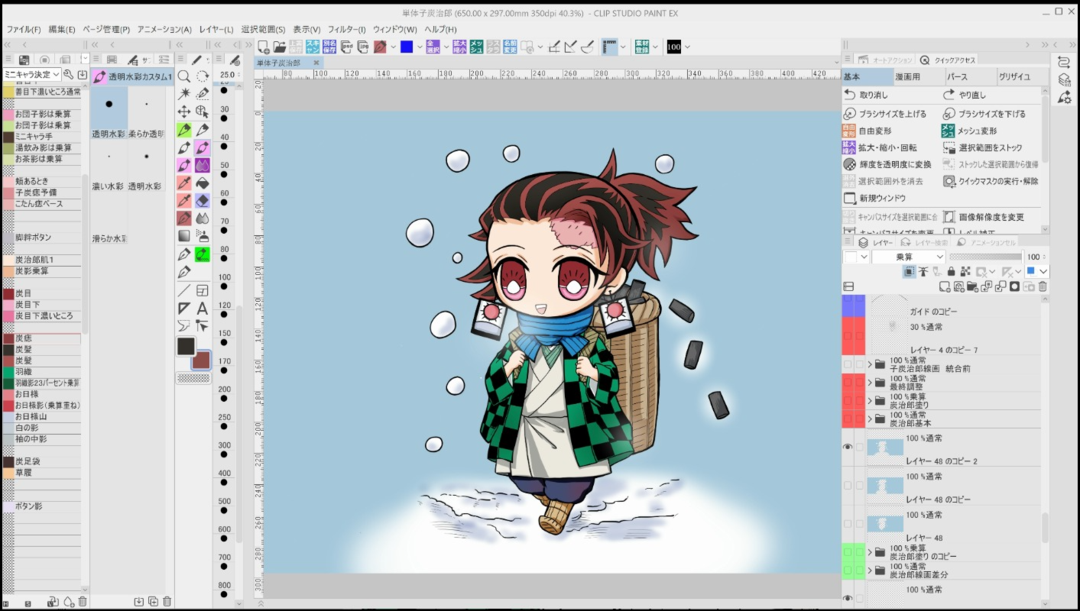Viewport: 1080px width, 611px height.
Task: Hide layer レイヤー 48 のコピー 2
Action: pyautogui.click(x=848, y=447)
